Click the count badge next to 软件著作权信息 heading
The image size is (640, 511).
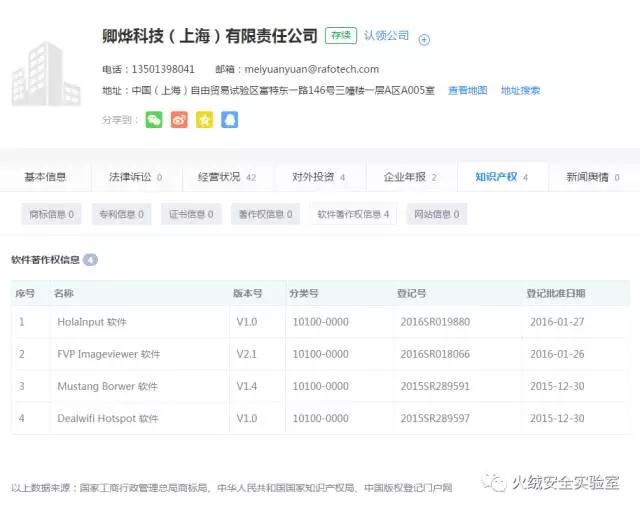90,260
